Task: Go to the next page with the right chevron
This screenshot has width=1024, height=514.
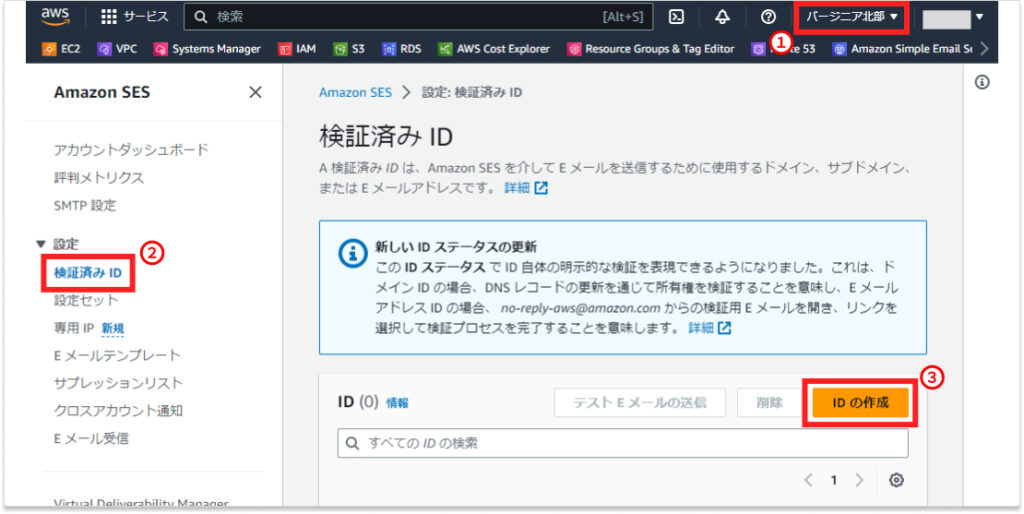Action: point(859,481)
